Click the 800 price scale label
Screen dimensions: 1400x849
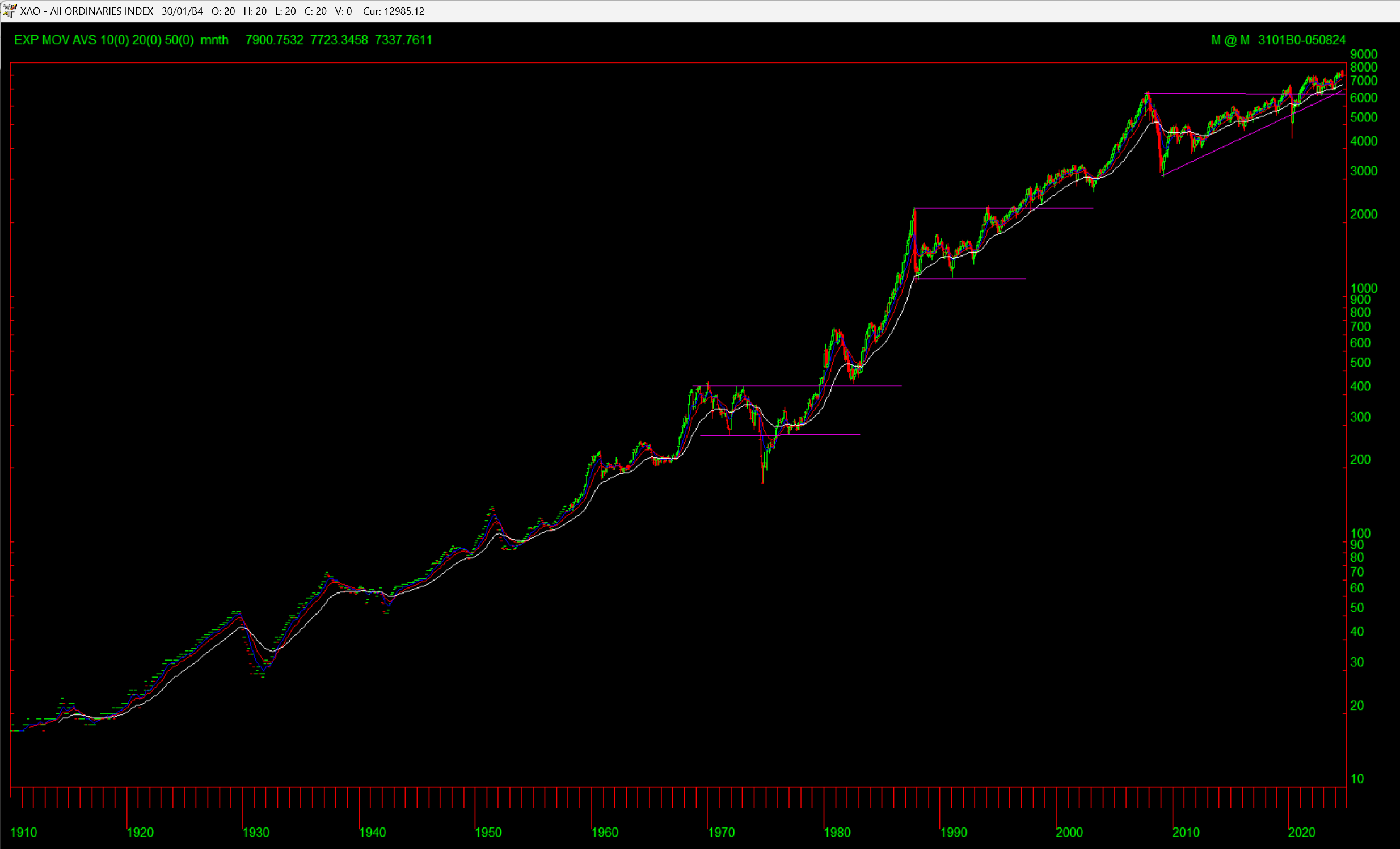click(1360, 313)
